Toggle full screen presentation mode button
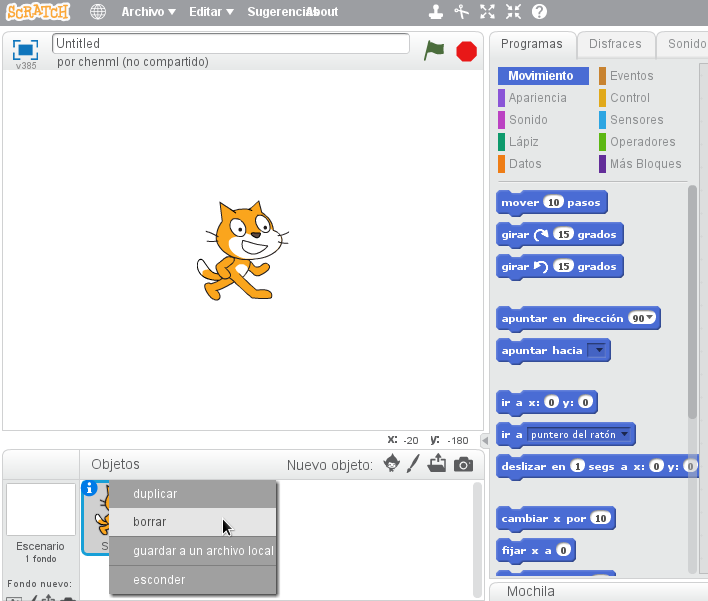The image size is (708, 601). pos(25,49)
